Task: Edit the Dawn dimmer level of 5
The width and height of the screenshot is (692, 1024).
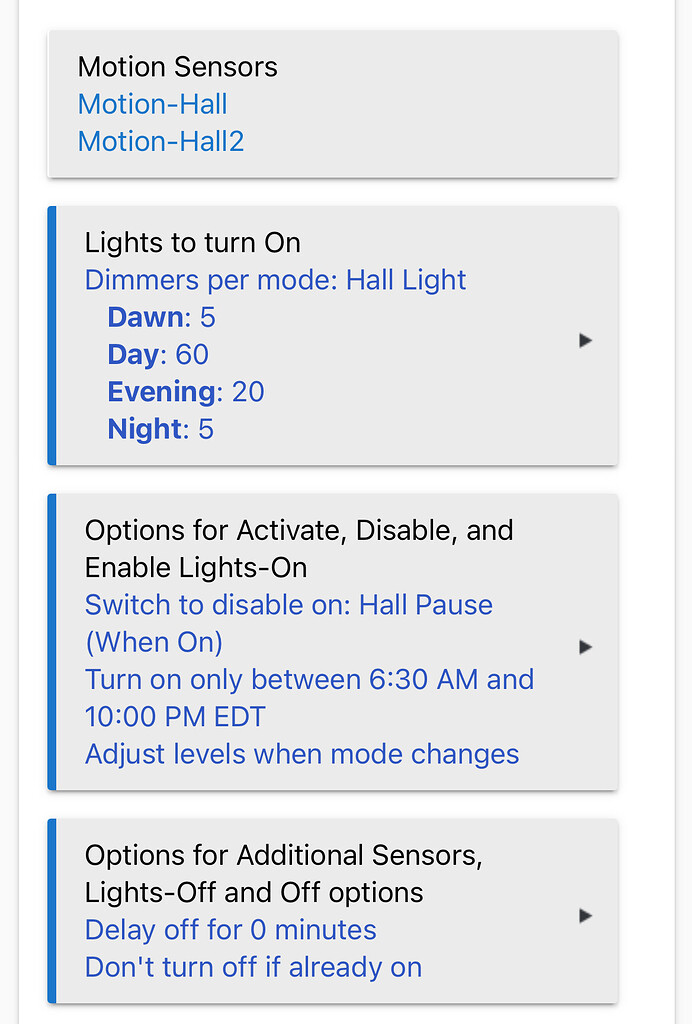Action: (x=161, y=317)
